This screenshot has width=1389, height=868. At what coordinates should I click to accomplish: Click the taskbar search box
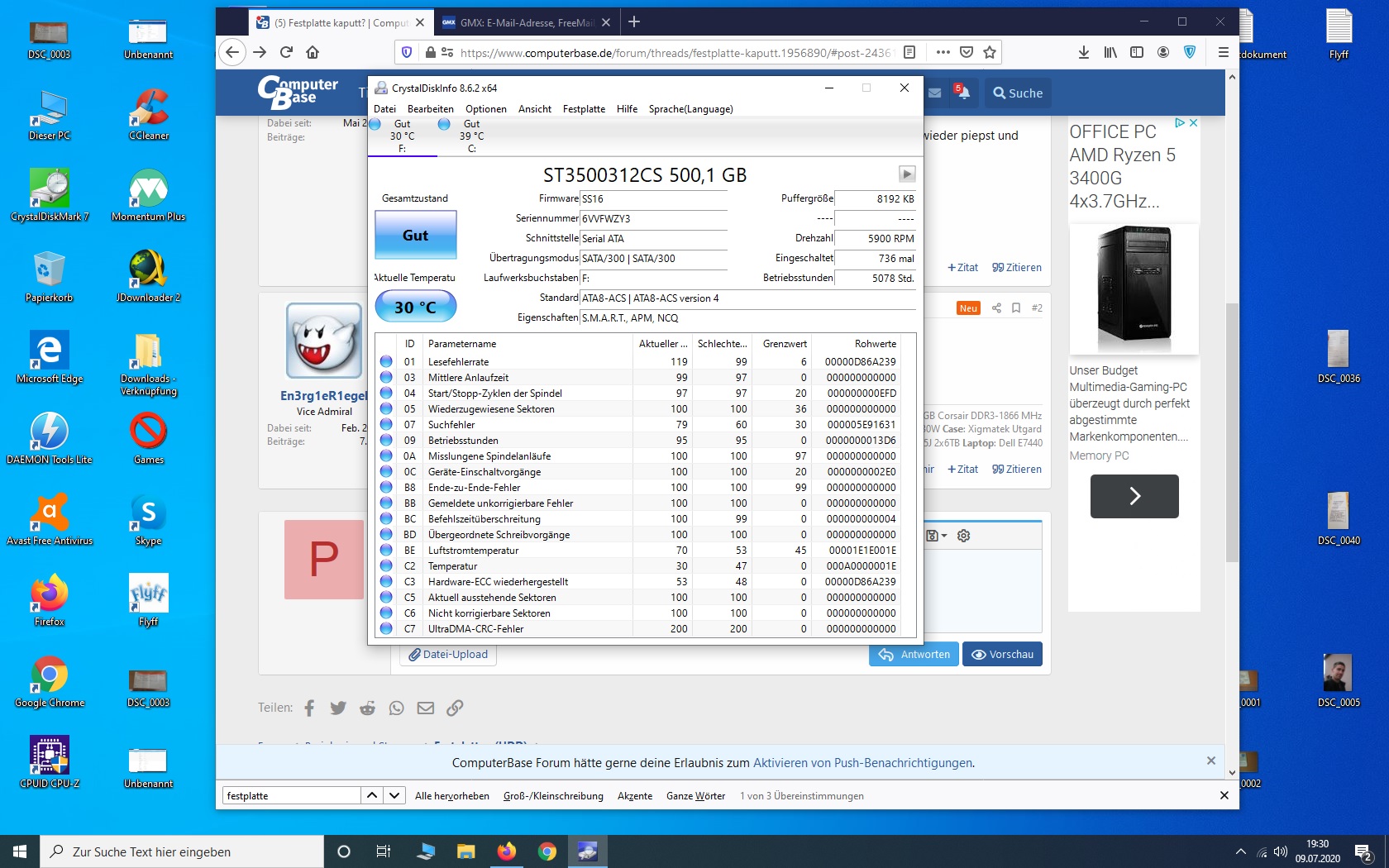pyautogui.click(x=182, y=851)
